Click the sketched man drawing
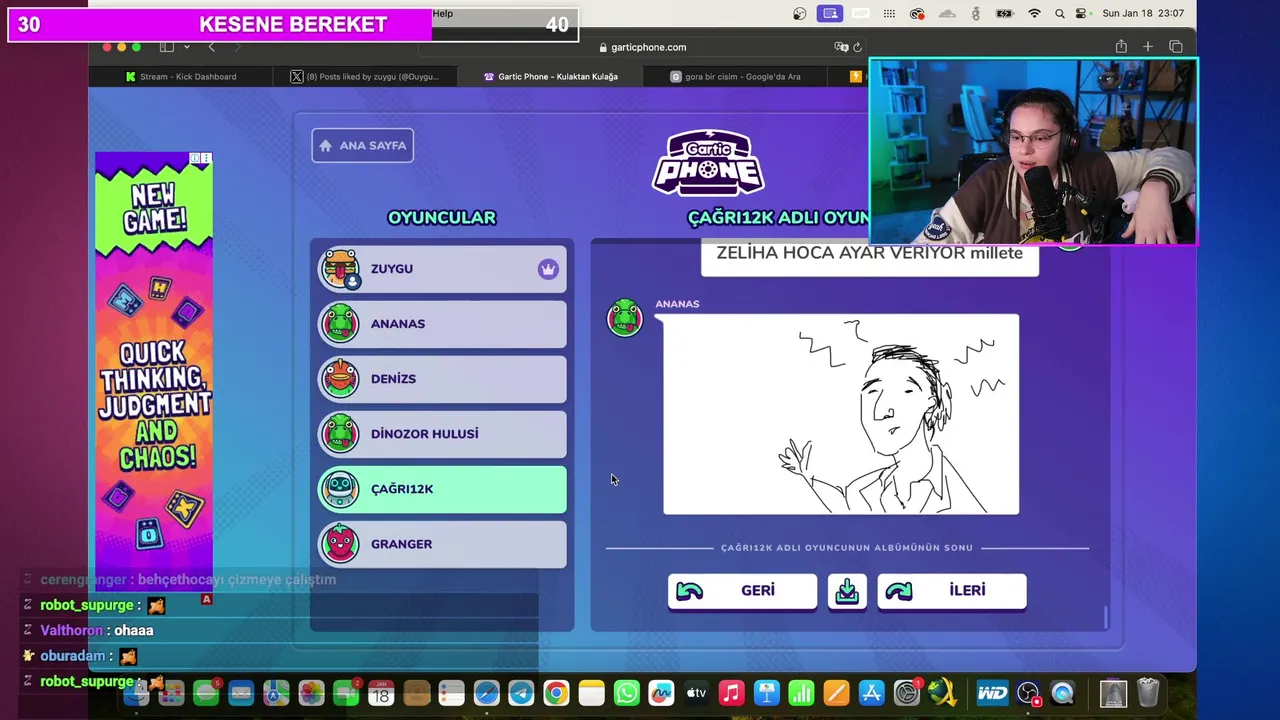The image size is (1280, 720). [x=841, y=414]
